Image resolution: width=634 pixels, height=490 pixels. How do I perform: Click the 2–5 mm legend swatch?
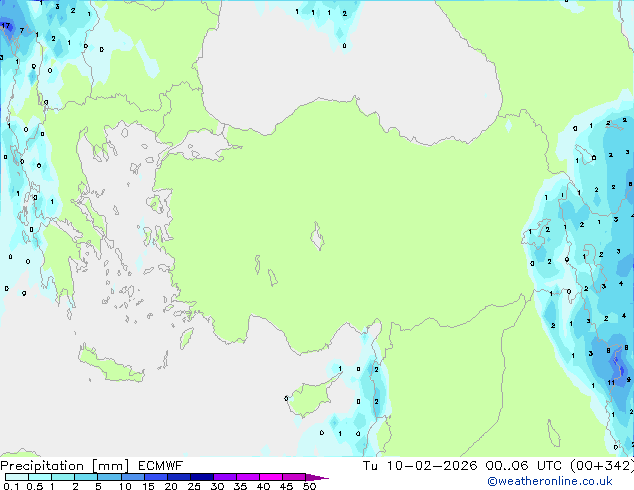pyautogui.click(x=86, y=477)
